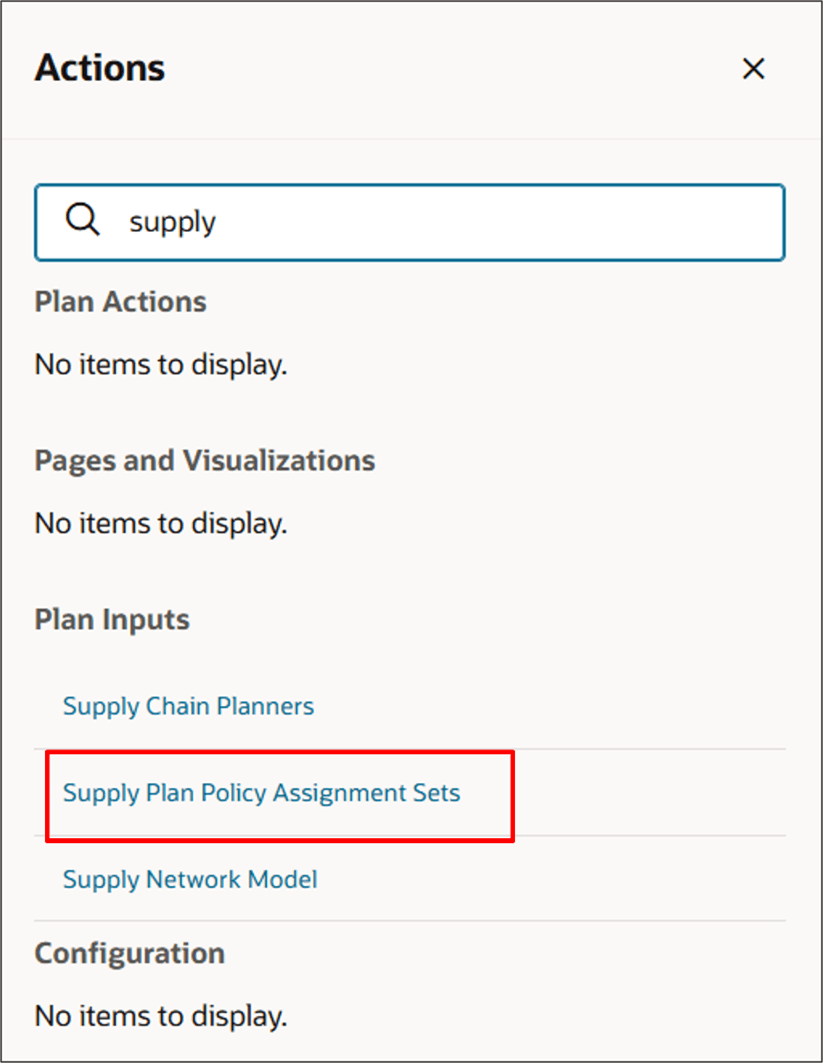Click No items to display under Plan Actions
Screen dimensions: 823x1063
(160, 364)
